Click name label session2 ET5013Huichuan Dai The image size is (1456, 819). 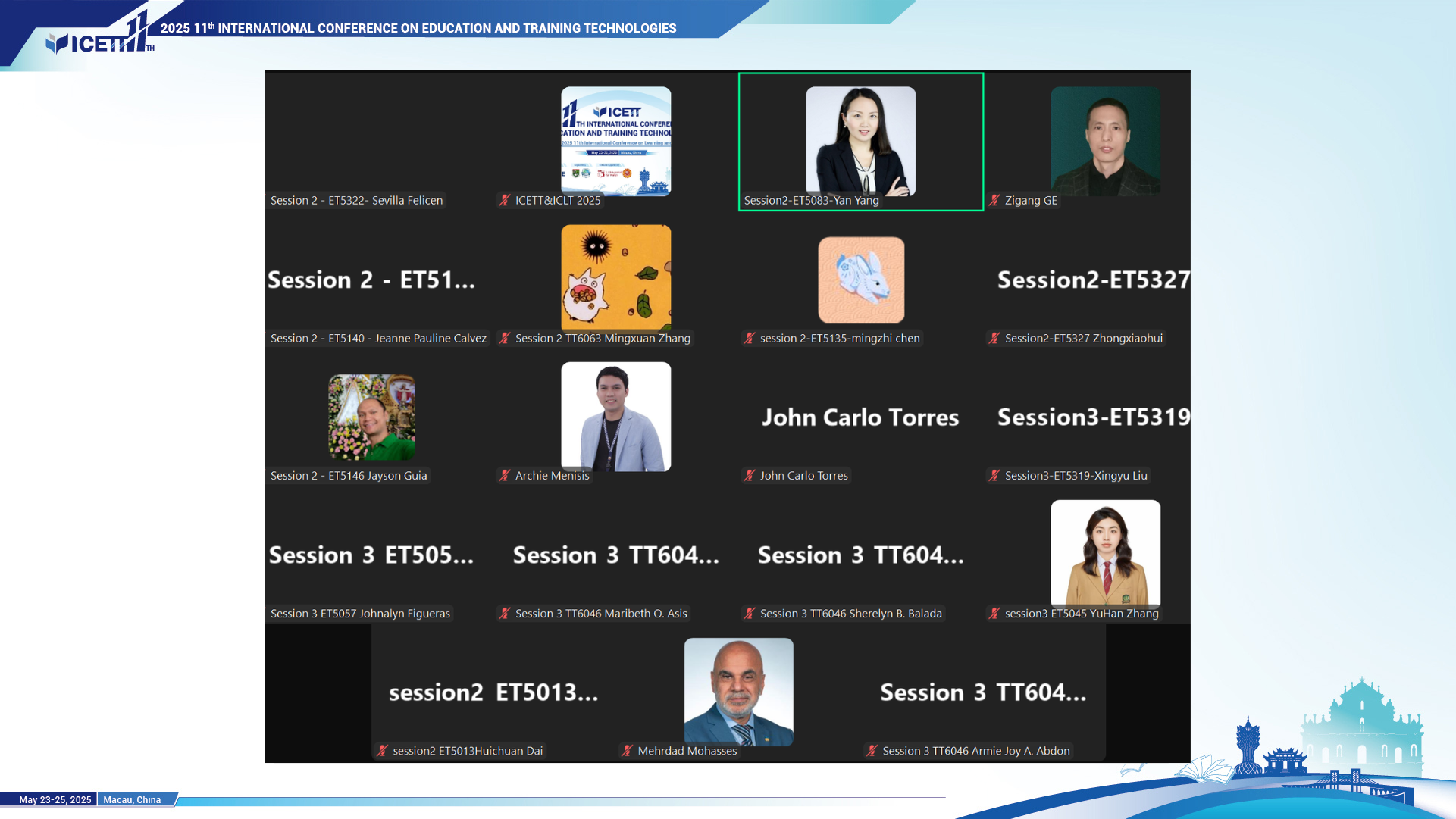tap(468, 750)
